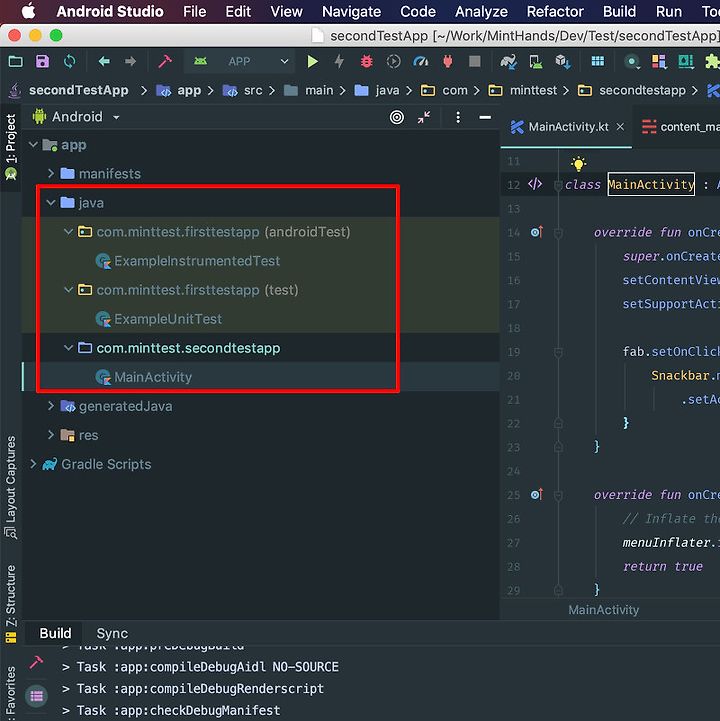This screenshot has height=721, width=720.
Task: Select the Build tab in bottom panel
Action: [x=55, y=633]
